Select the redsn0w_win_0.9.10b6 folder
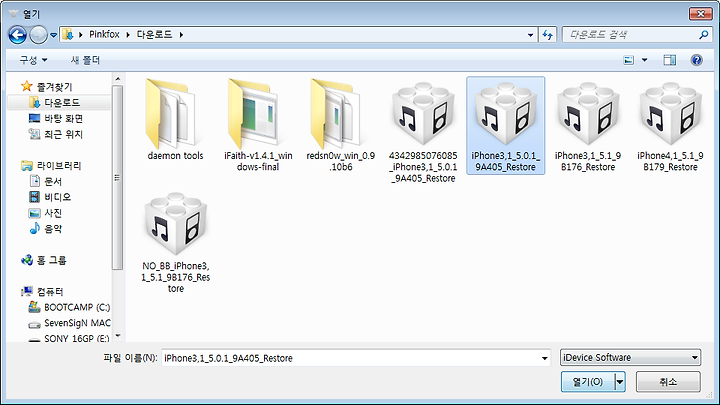Image resolution: width=720 pixels, height=405 pixels. coord(341,124)
